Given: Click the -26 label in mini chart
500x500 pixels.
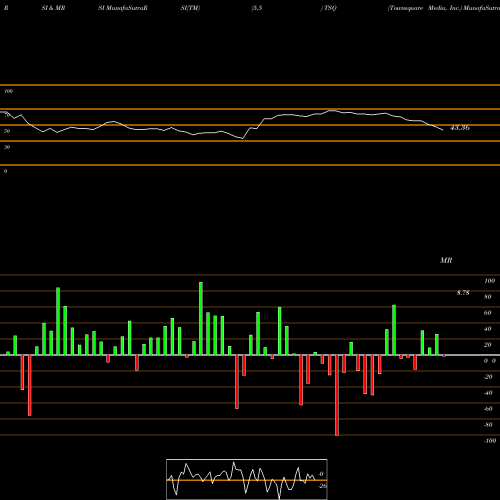Looking at the screenshot, I should click(323, 486).
